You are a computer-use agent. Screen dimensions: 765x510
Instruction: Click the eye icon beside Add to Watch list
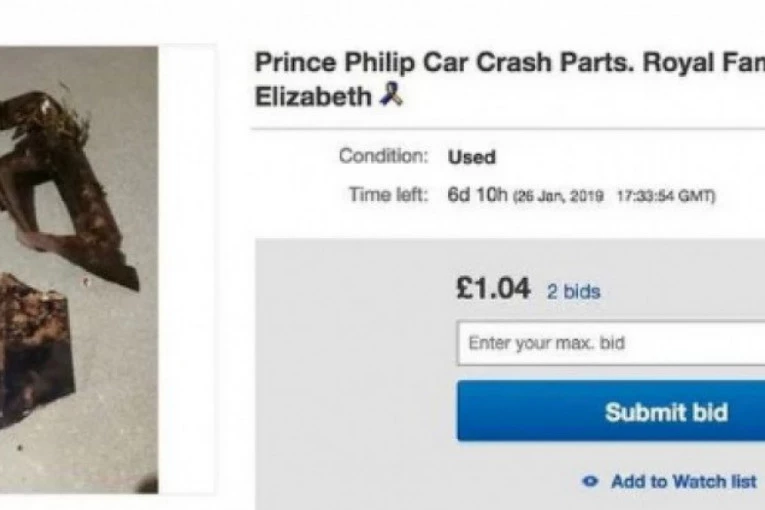coord(590,481)
